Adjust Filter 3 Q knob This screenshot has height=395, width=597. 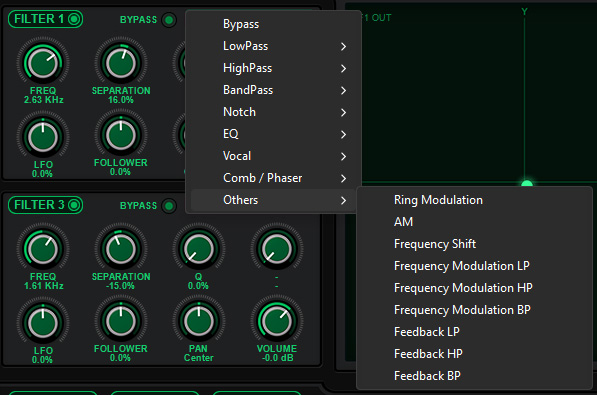tap(198, 248)
